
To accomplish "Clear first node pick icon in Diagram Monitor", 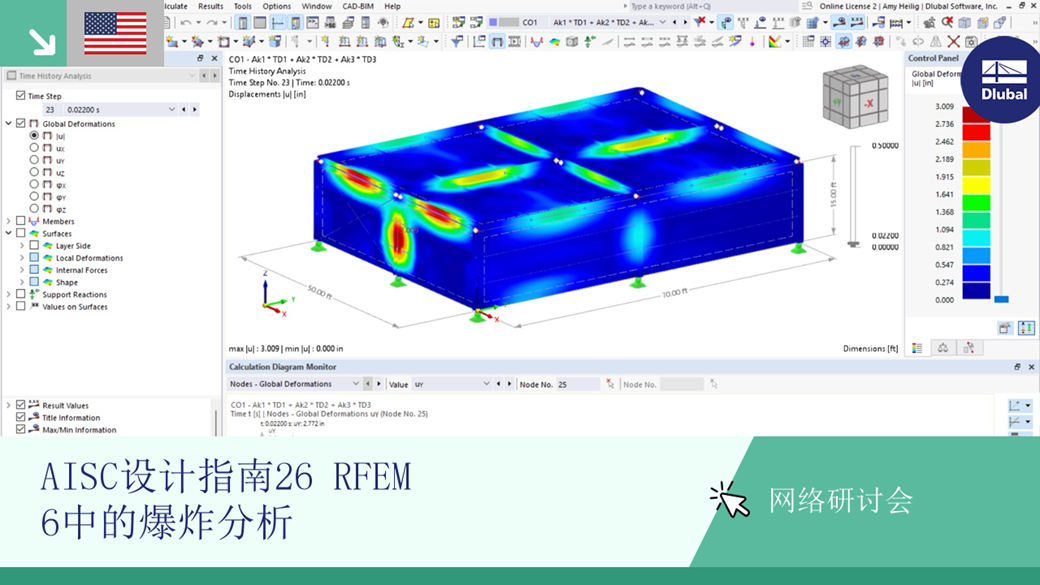I will click(x=610, y=384).
